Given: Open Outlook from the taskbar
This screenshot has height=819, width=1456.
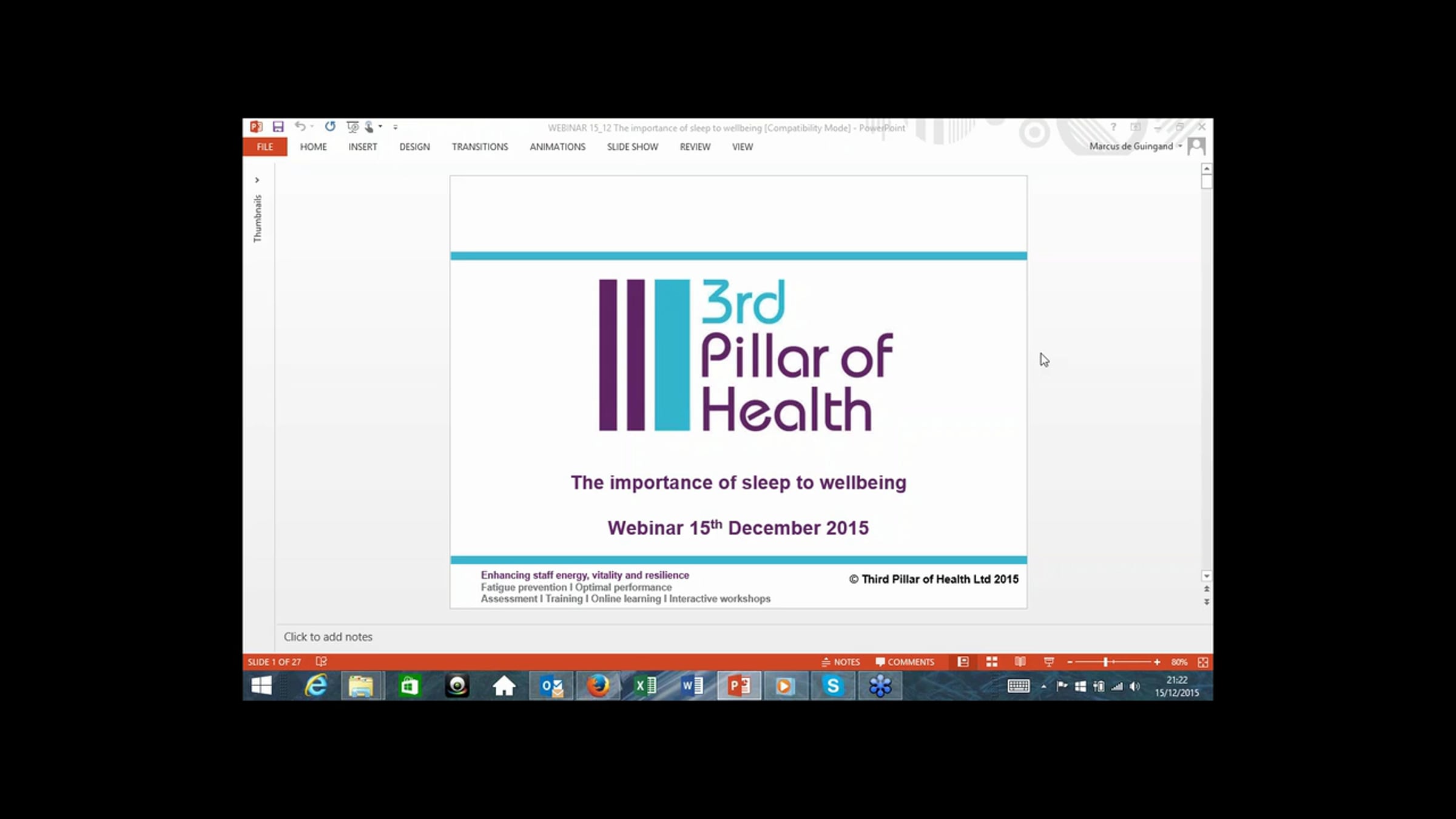Looking at the screenshot, I should 551,686.
